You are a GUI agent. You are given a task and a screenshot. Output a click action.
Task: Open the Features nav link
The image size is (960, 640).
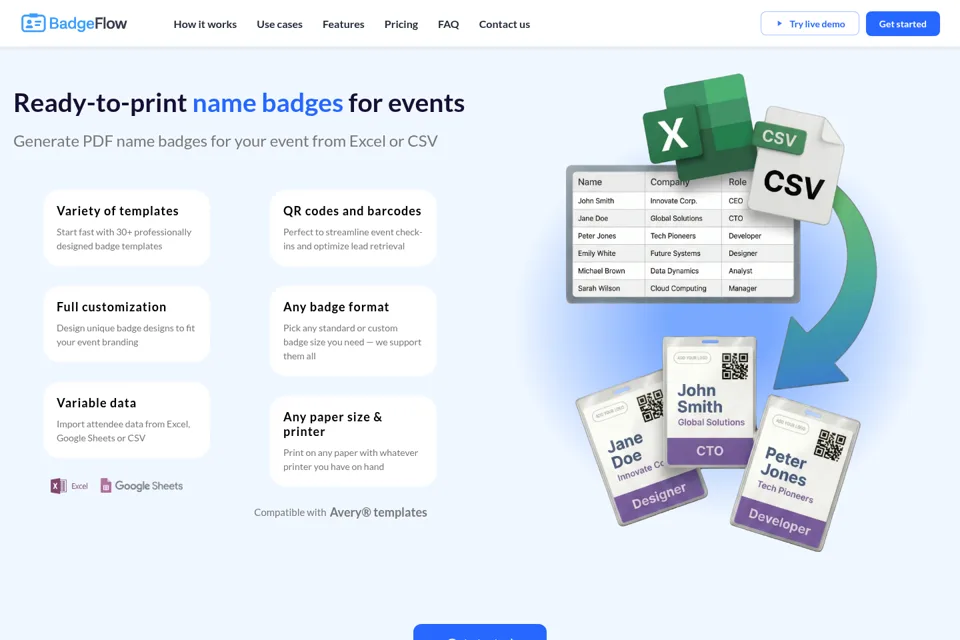pyautogui.click(x=343, y=24)
